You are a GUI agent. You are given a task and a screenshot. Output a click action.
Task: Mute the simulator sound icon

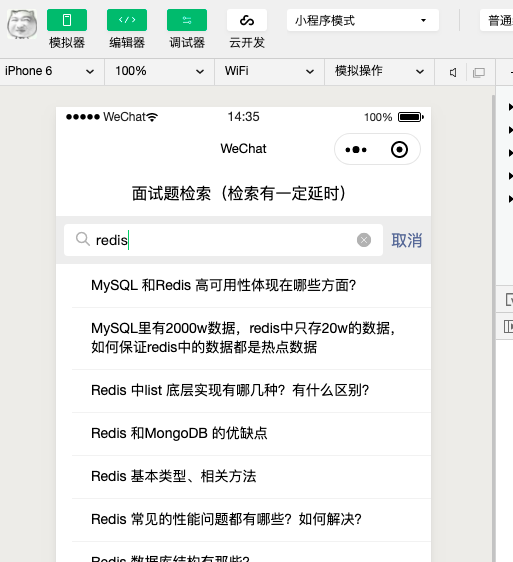pos(453,72)
